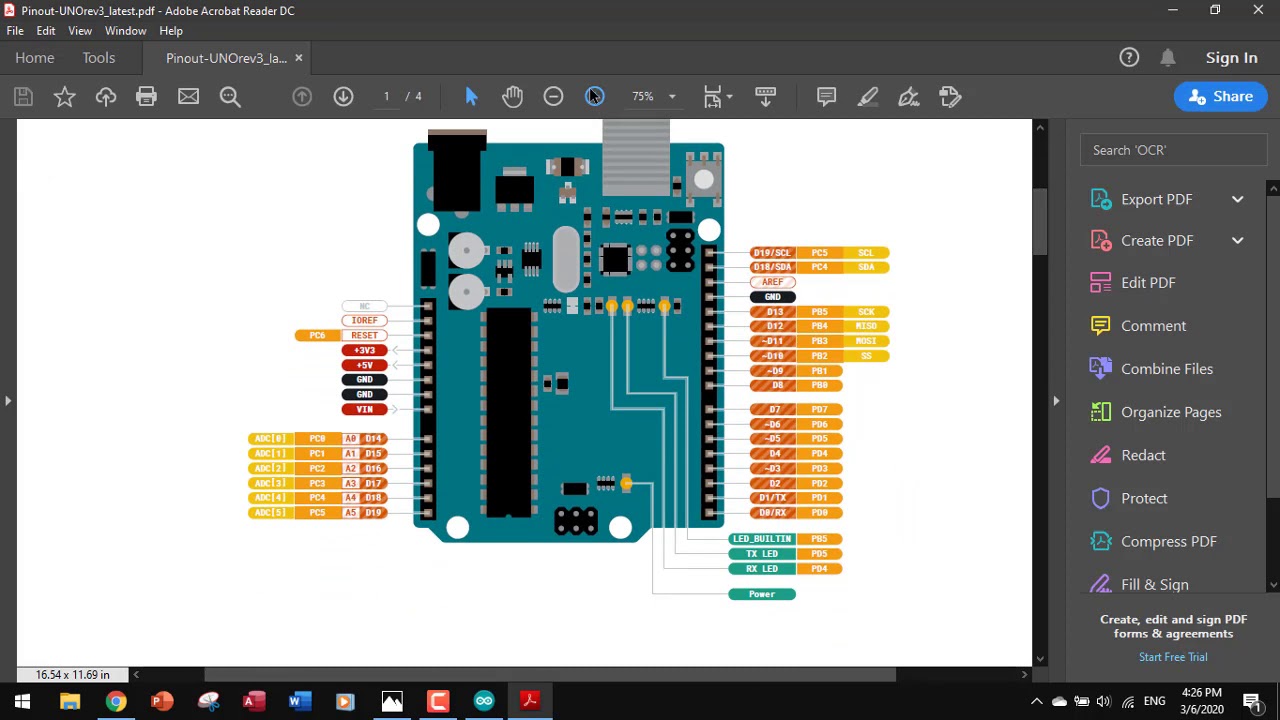Click the page number field
Screen dimensions: 1280x720
(x=386, y=97)
